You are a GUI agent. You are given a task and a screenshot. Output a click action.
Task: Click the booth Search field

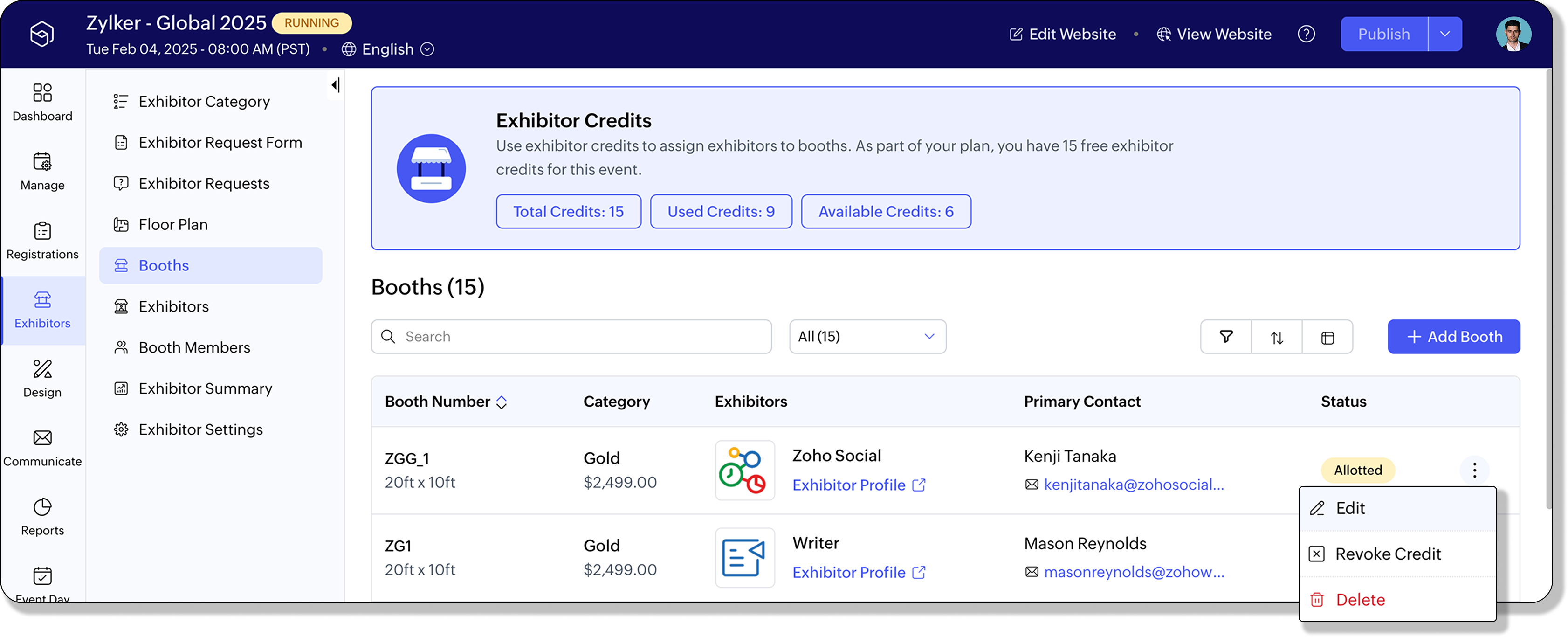pyautogui.click(x=571, y=337)
